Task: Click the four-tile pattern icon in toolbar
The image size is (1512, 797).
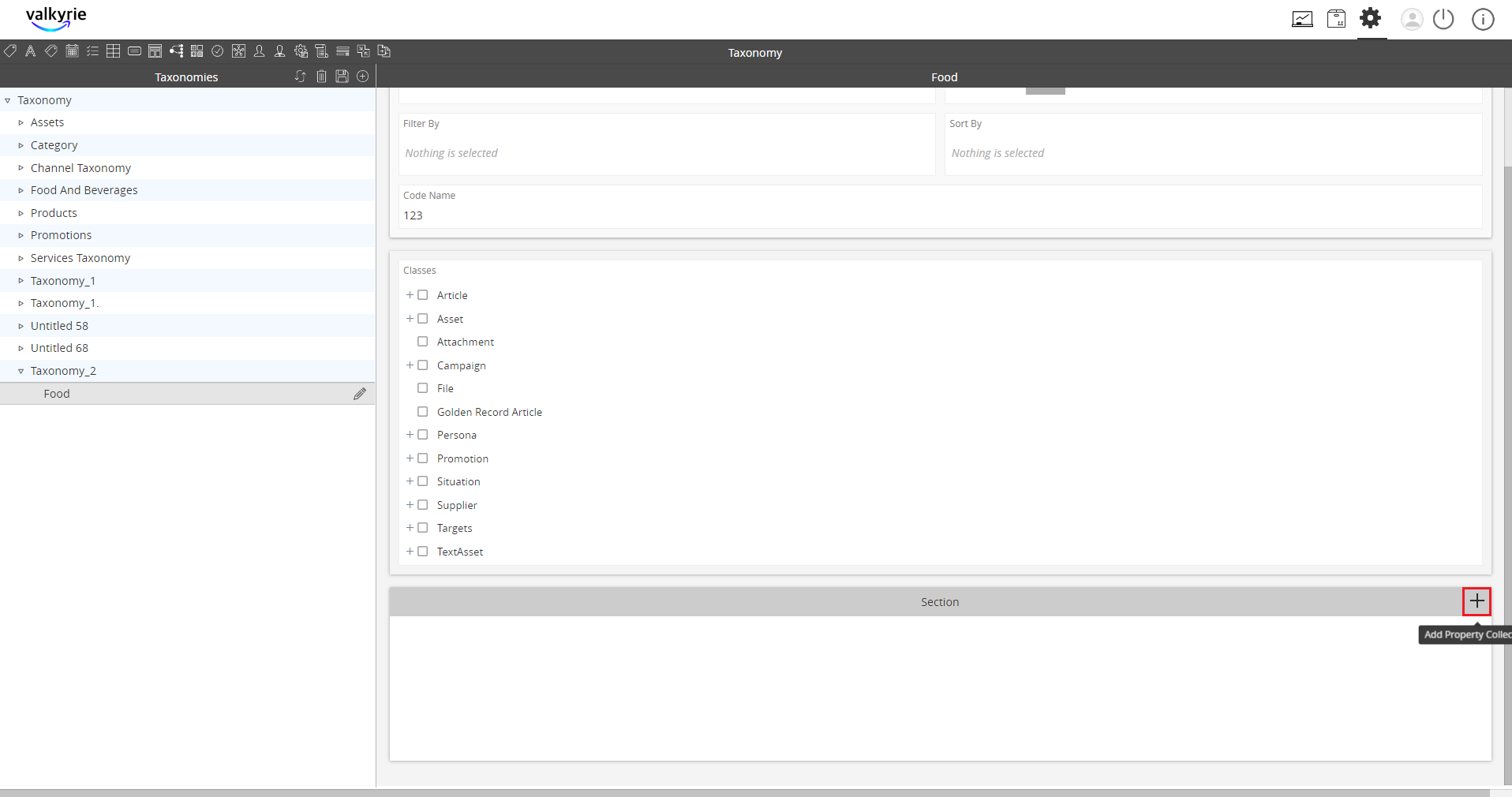Action: coord(196,51)
